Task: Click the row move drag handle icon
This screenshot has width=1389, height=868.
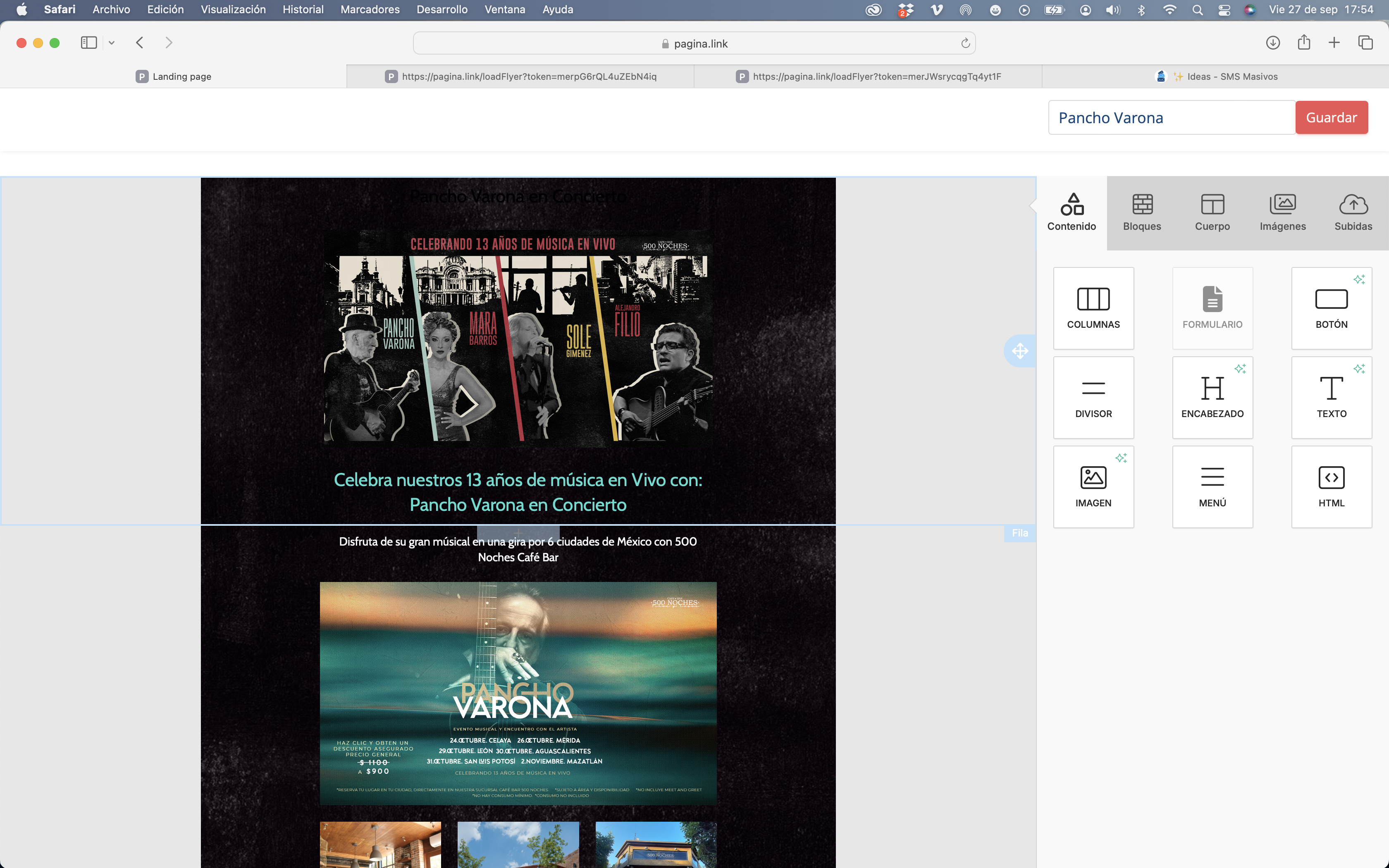Action: pos(1020,351)
